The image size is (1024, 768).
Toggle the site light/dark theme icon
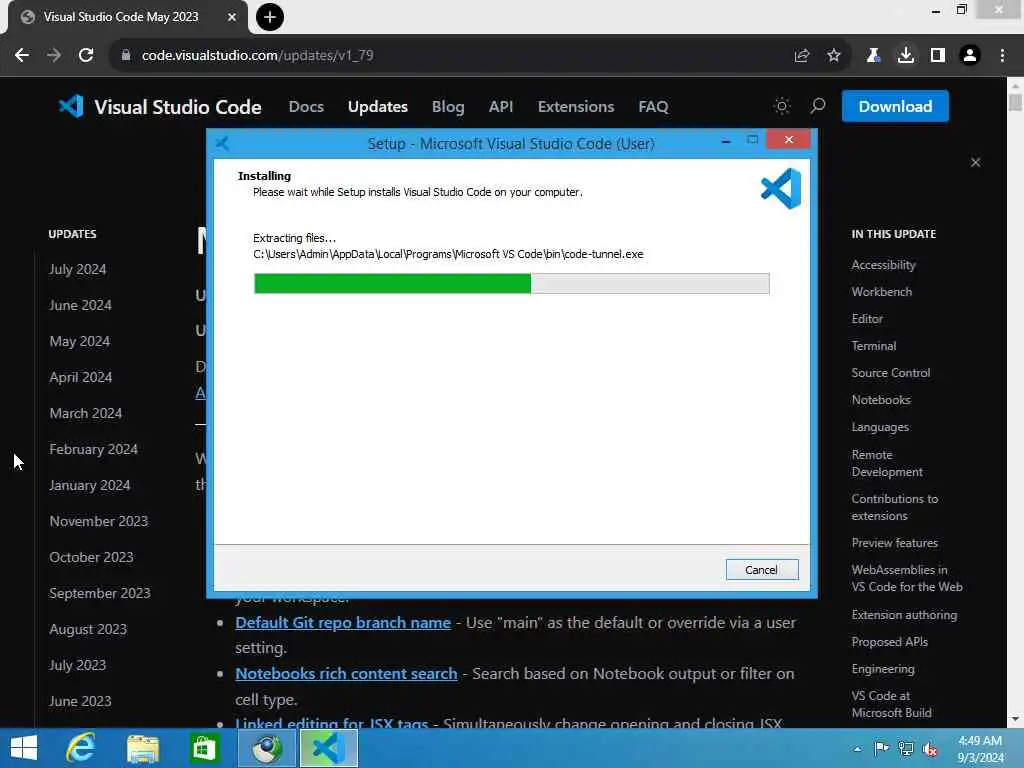pos(782,106)
